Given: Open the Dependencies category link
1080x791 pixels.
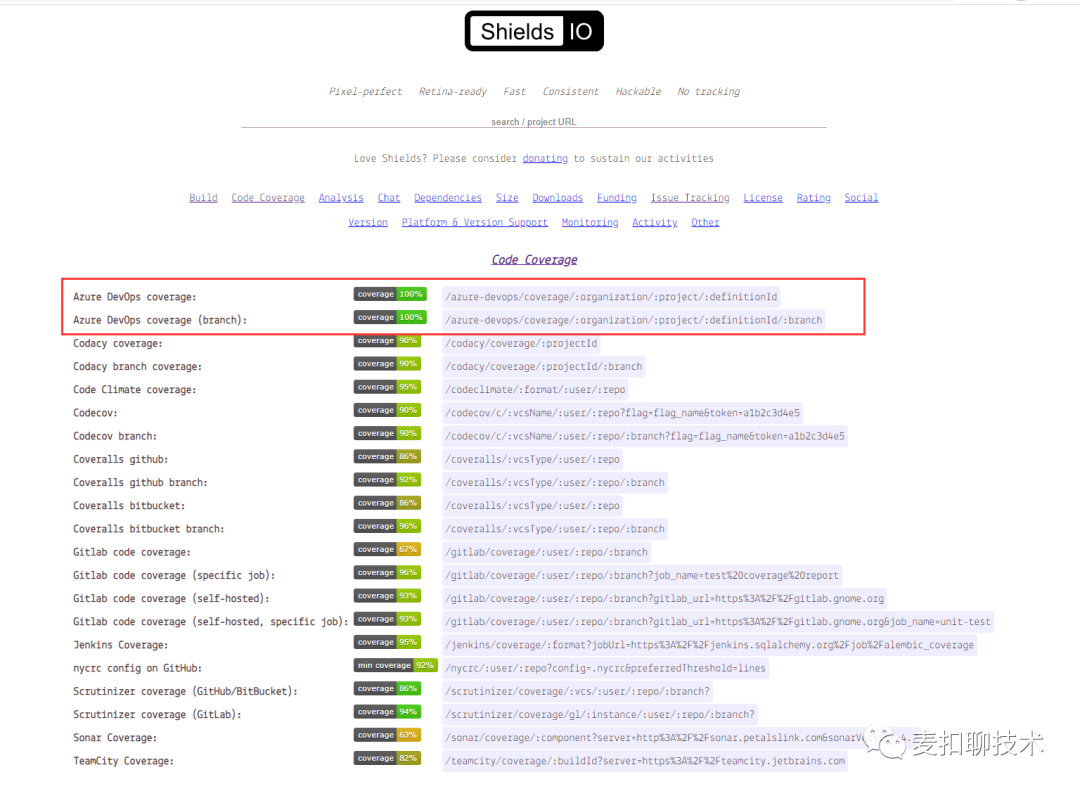Looking at the screenshot, I should [x=448, y=198].
